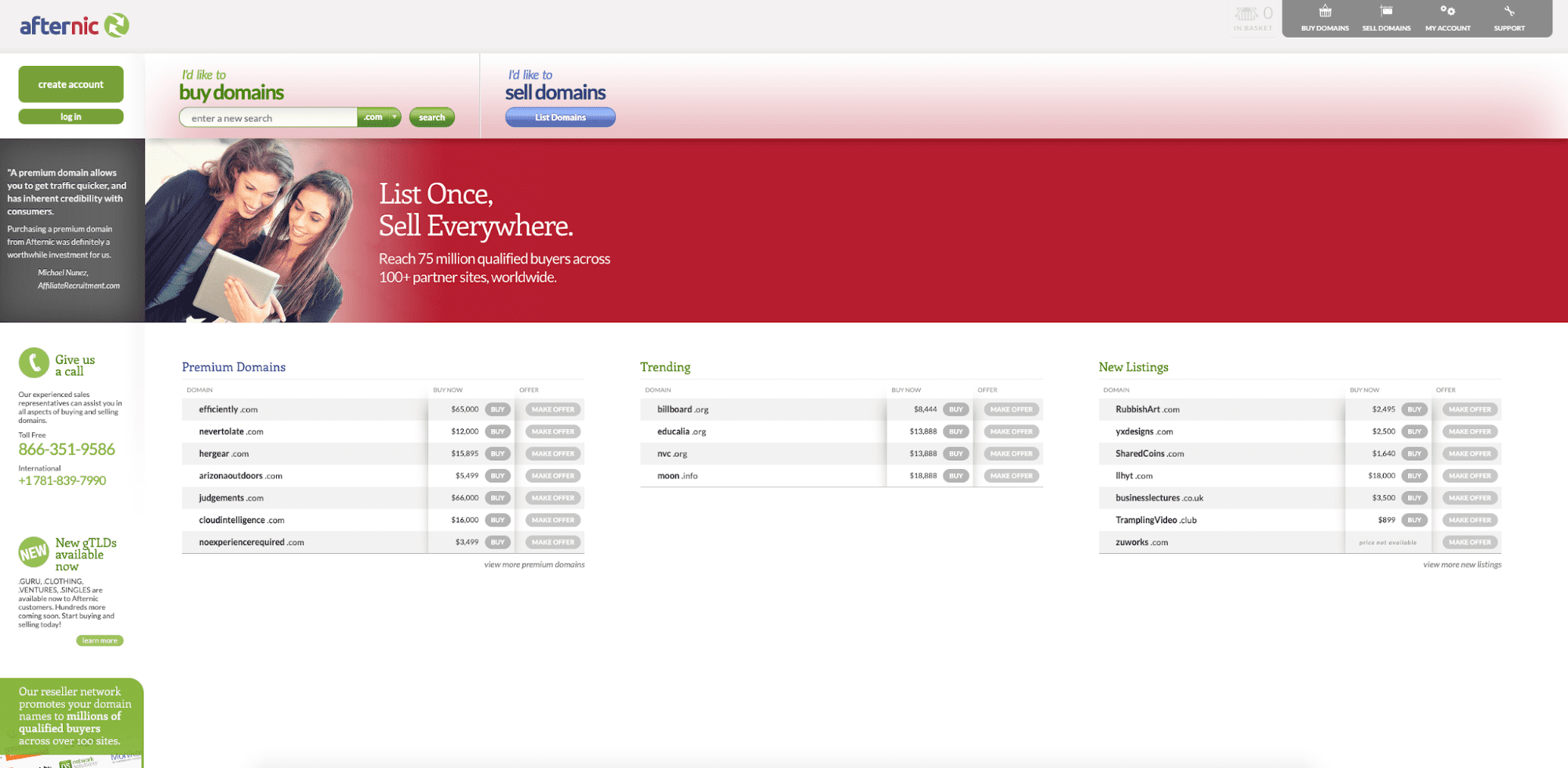1568x768 pixels.
Task: Make offer on billboard.org
Action: click(1011, 409)
